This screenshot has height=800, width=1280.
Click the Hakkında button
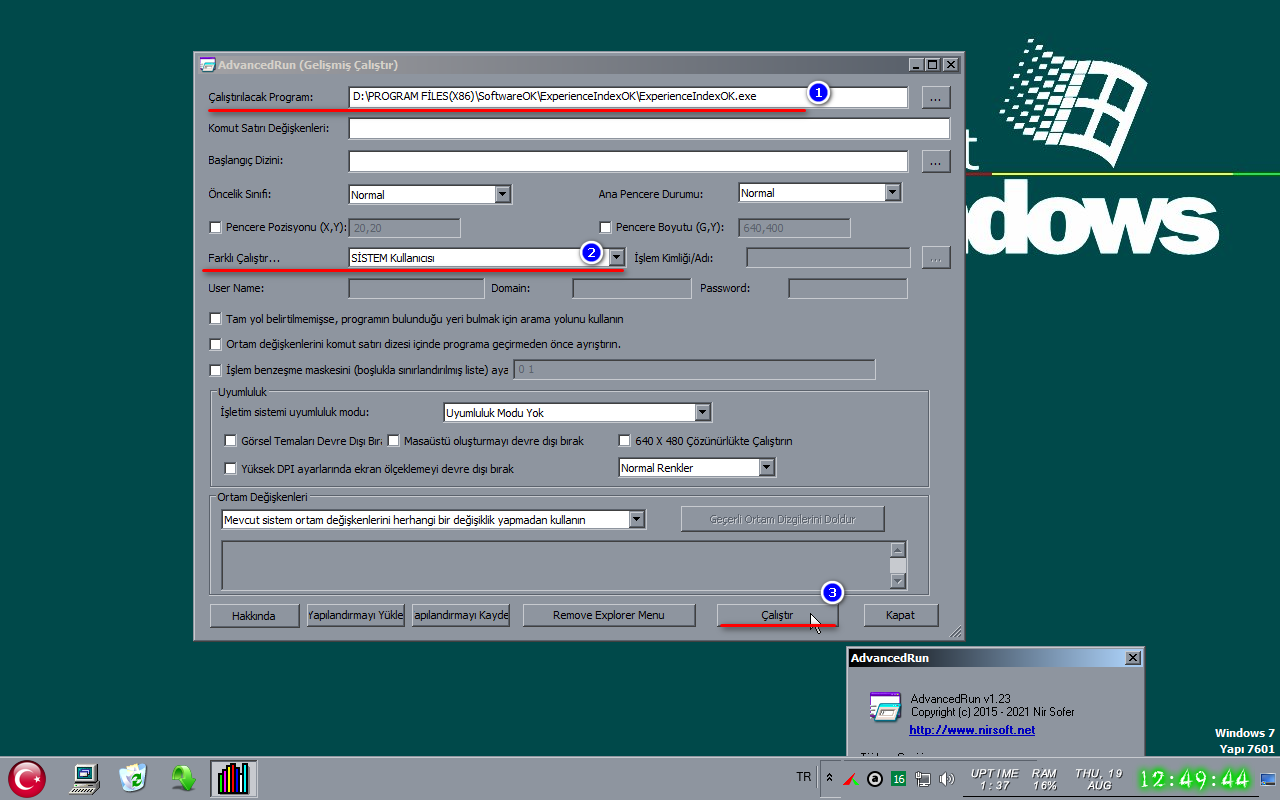(254, 615)
